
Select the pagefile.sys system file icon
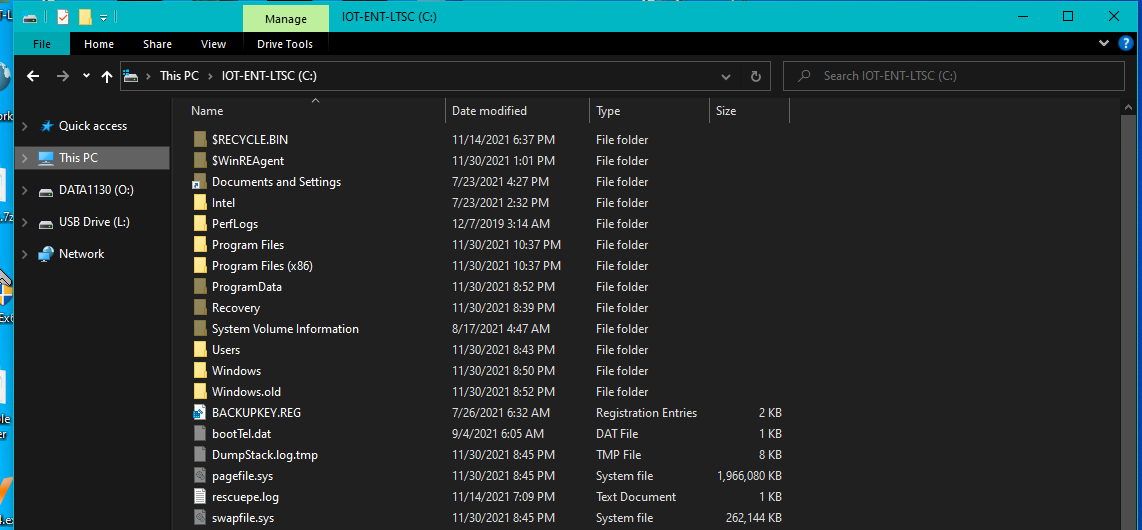(x=200, y=476)
